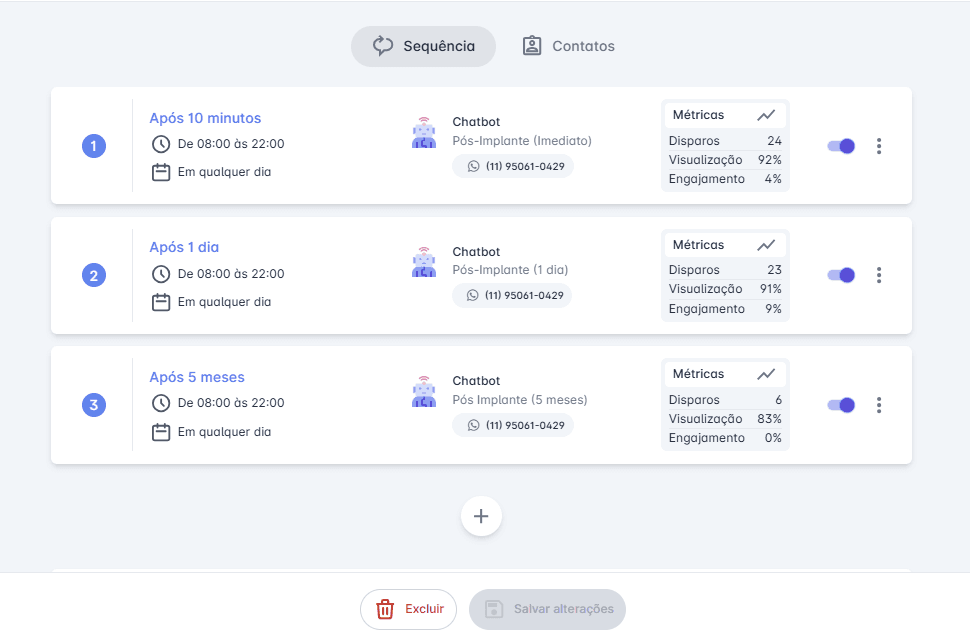Switch to the Contatos tab
Viewport: 970px width, 642px height.
pos(568,45)
